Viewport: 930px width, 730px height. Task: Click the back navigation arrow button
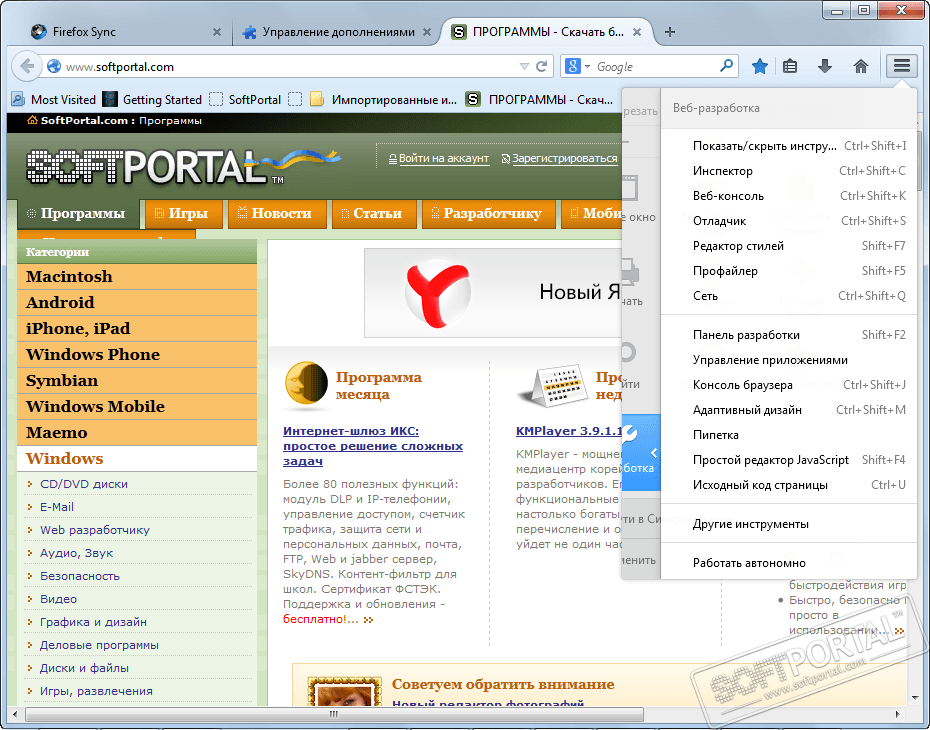point(27,66)
